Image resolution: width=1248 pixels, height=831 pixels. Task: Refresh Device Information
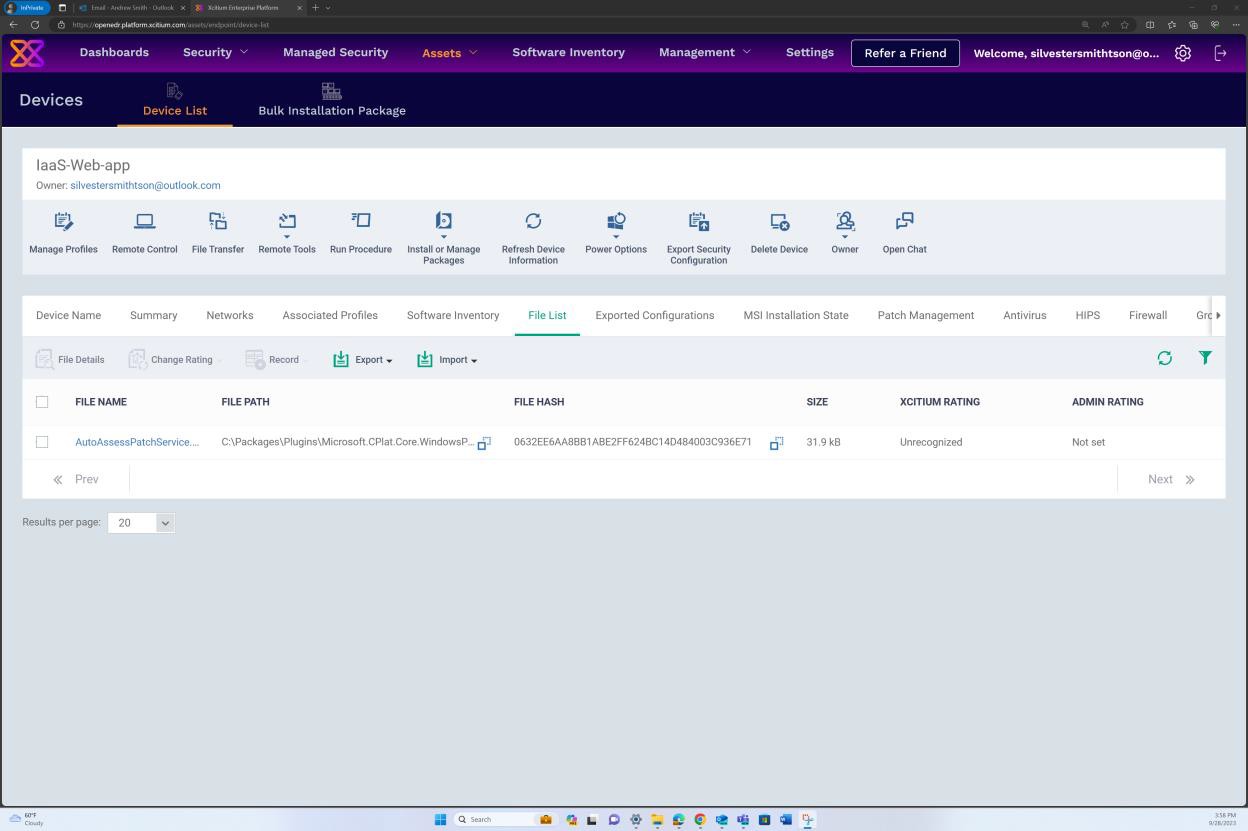pos(533,232)
